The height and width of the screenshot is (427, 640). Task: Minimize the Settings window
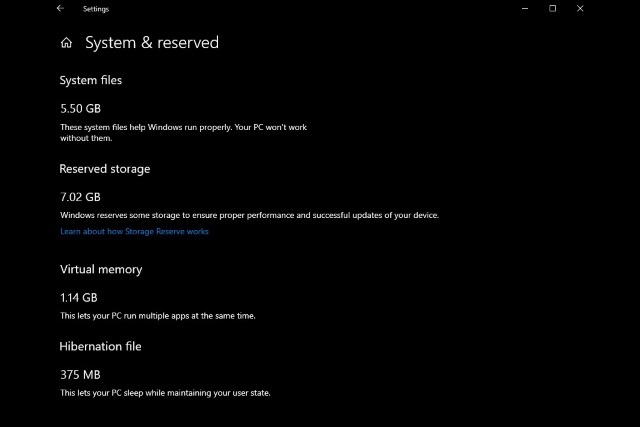point(523,9)
